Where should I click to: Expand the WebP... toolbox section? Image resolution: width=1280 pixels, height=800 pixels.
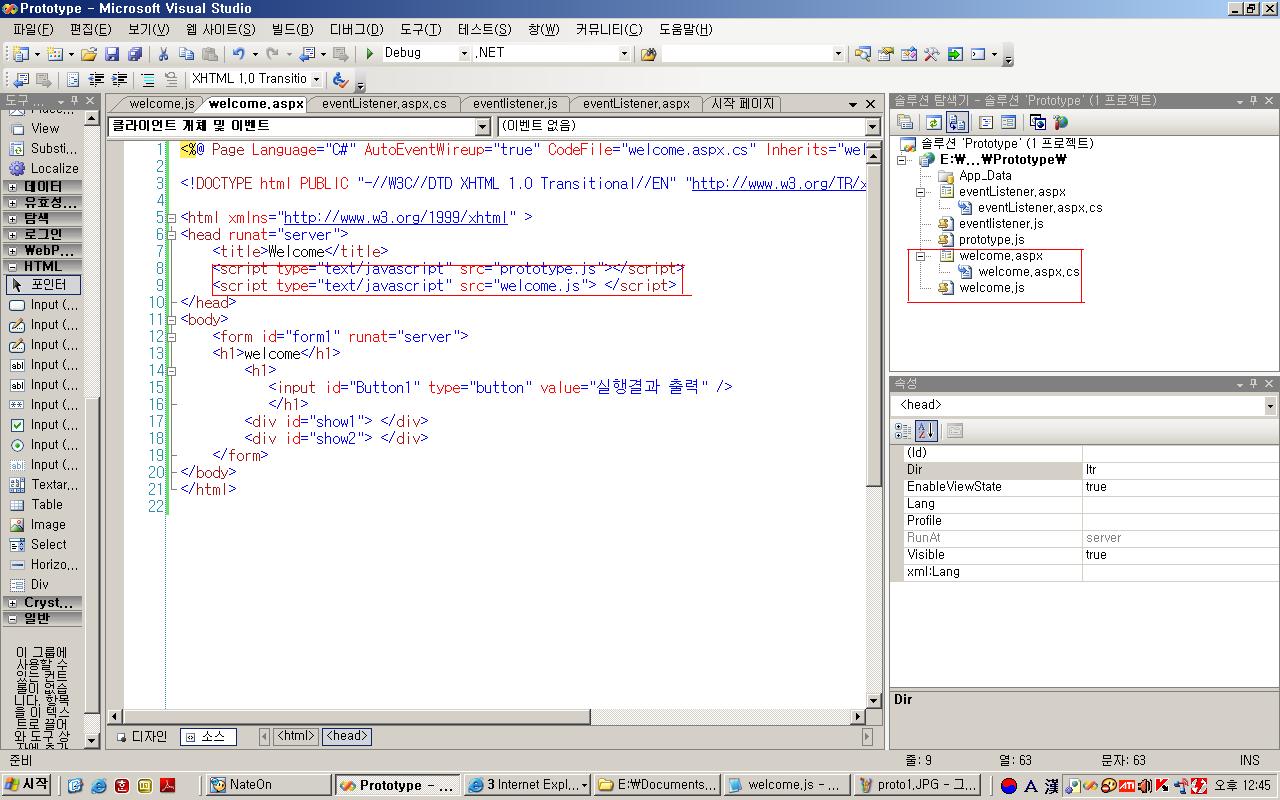pos(12,251)
